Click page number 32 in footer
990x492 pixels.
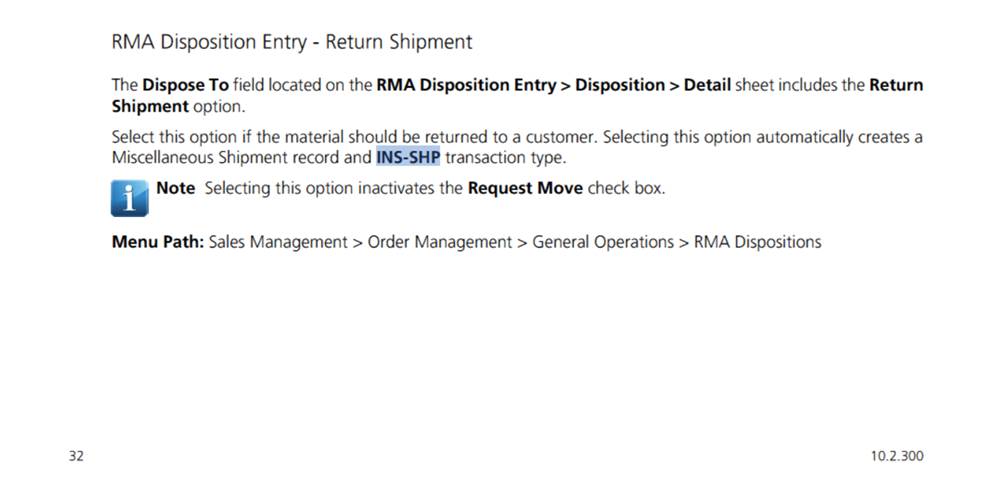[76, 456]
